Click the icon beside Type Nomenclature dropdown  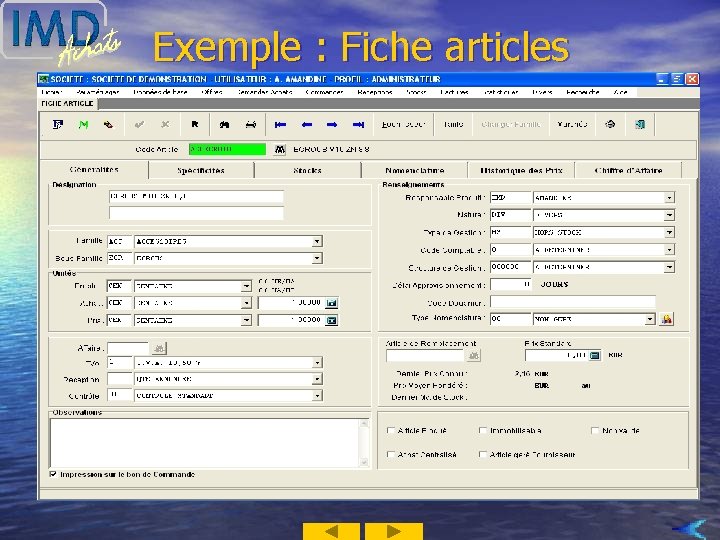coord(666,319)
